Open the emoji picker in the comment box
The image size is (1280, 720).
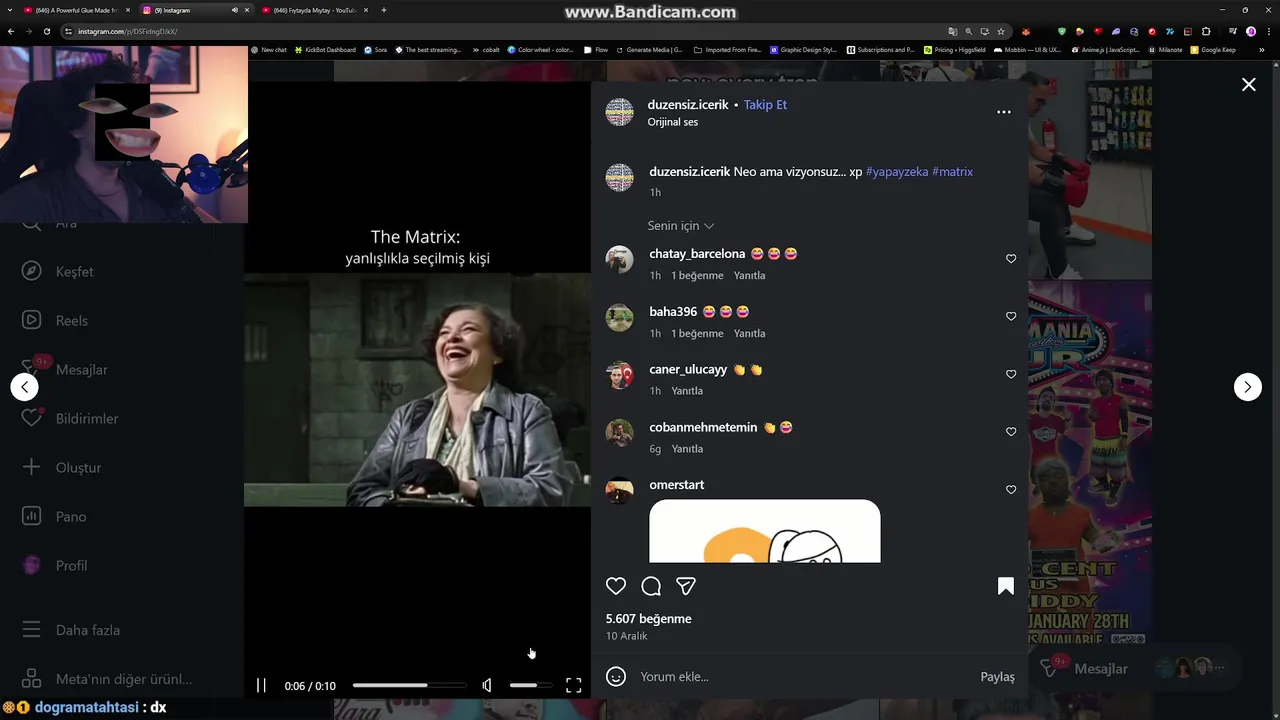coord(616,677)
